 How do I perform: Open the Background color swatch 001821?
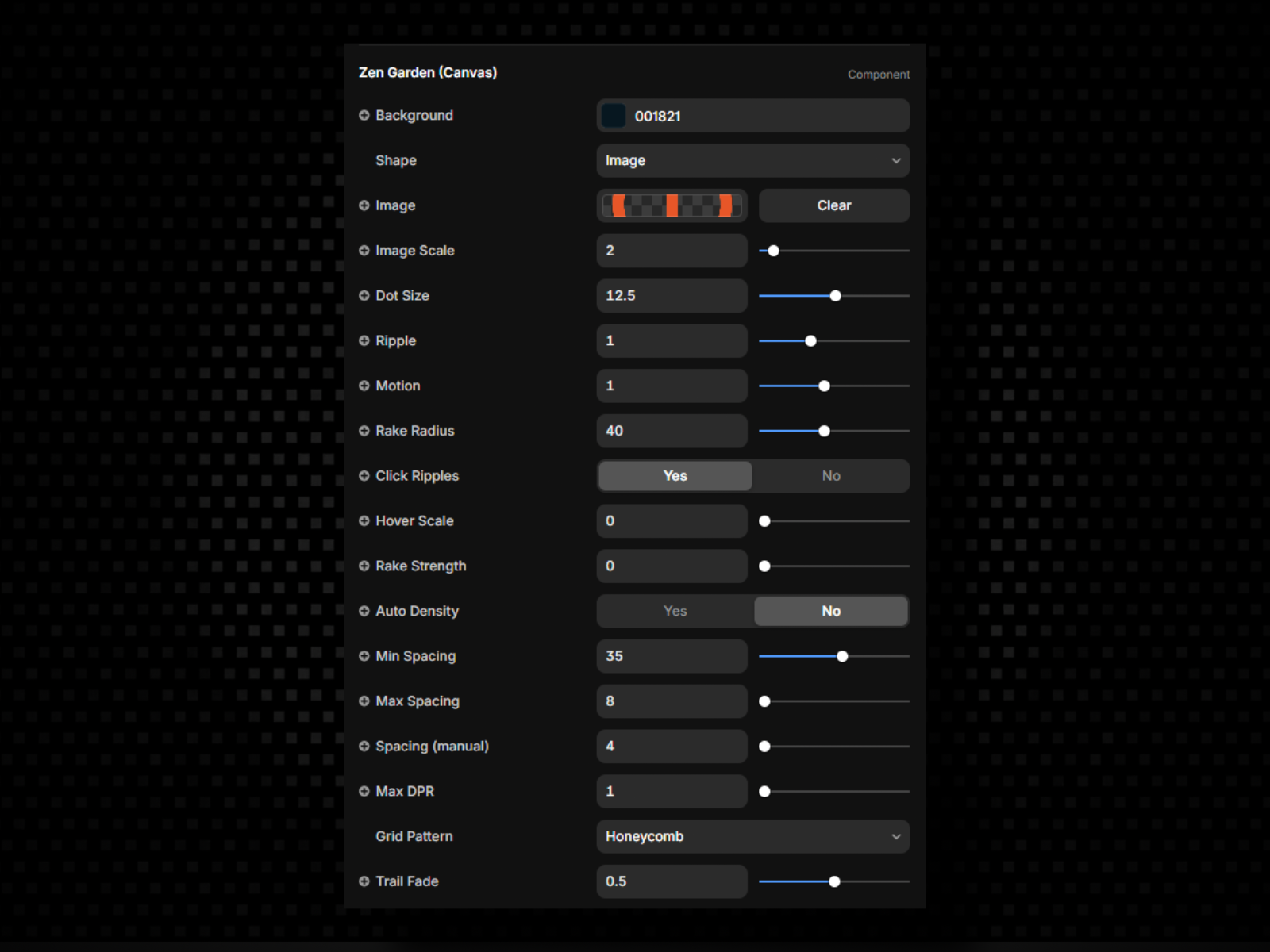[614, 116]
